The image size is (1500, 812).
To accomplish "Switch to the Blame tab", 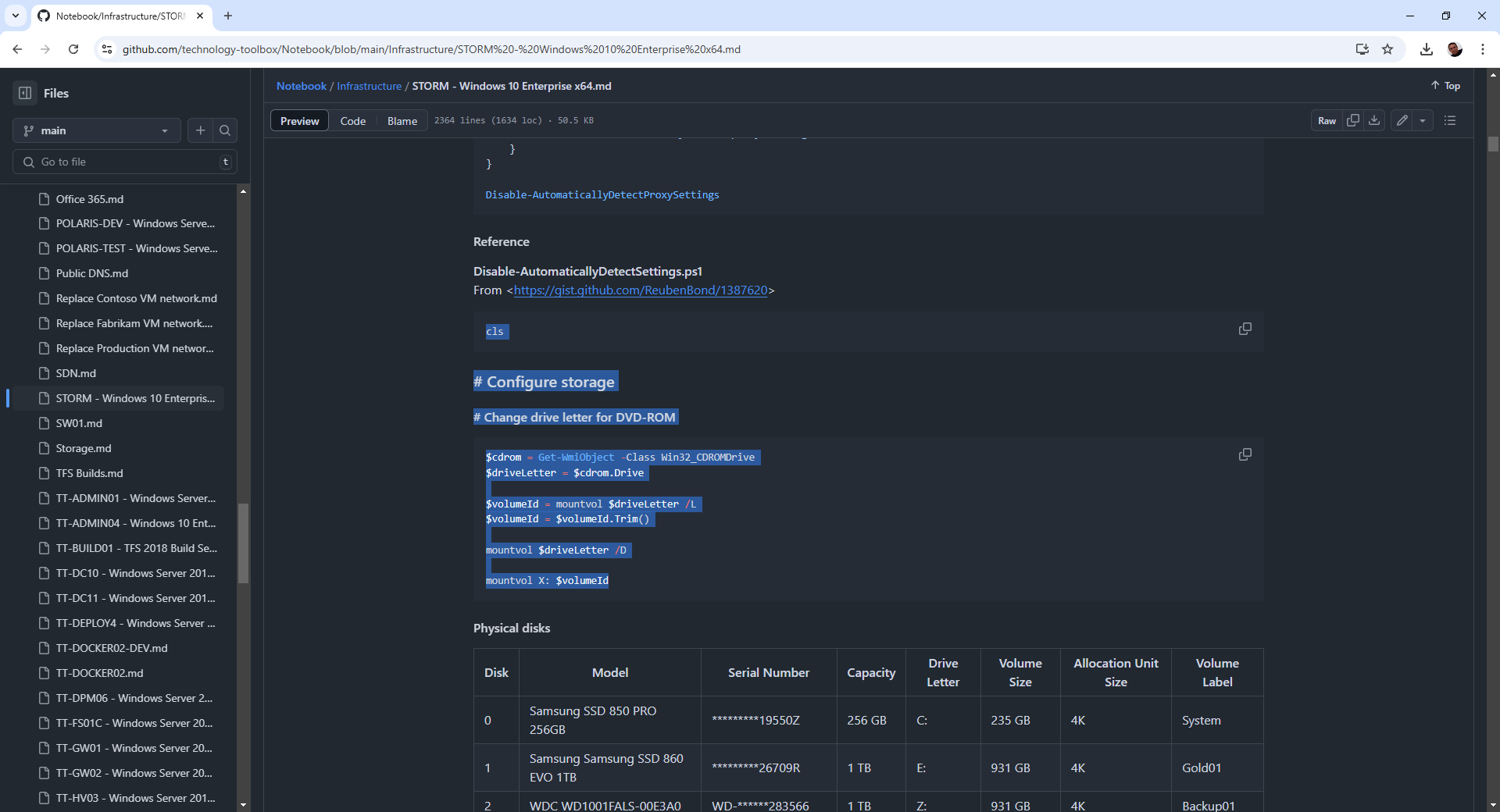I will (x=402, y=121).
